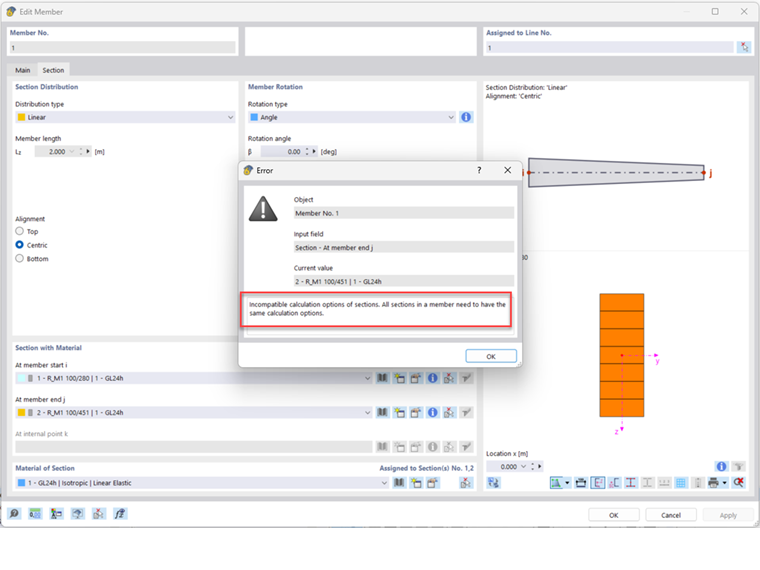
Task: Open the print options dropdown arrow
Action: point(725,483)
